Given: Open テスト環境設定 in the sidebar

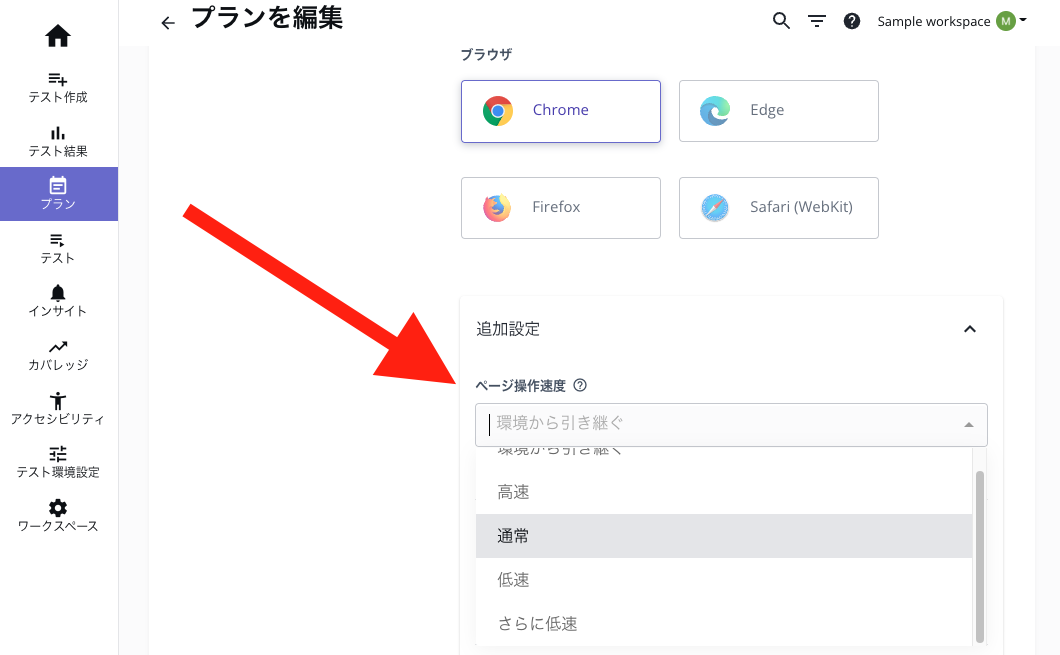Looking at the screenshot, I should click(58, 462).
